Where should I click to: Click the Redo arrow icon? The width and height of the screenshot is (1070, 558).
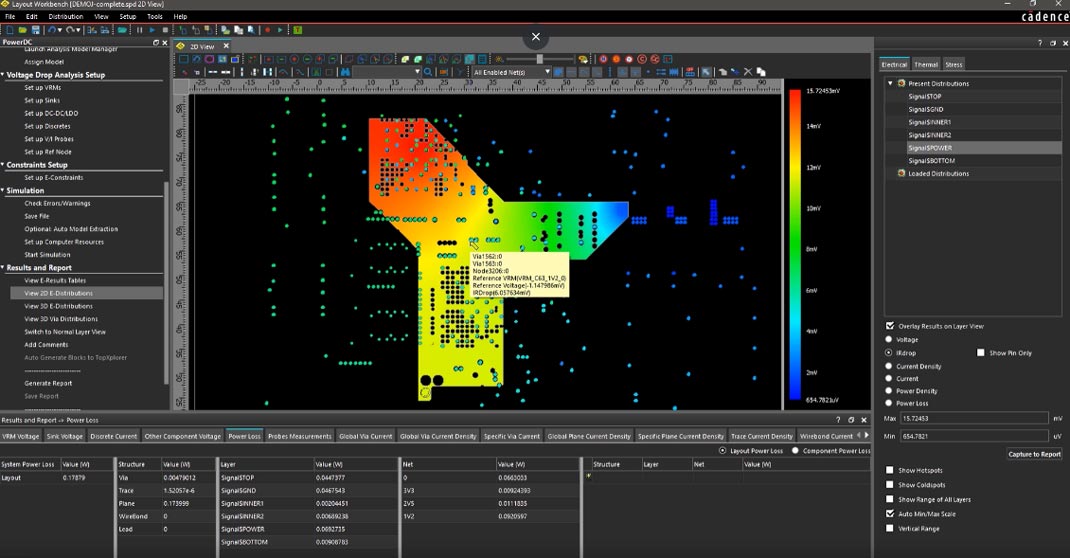tap(70, 30)
